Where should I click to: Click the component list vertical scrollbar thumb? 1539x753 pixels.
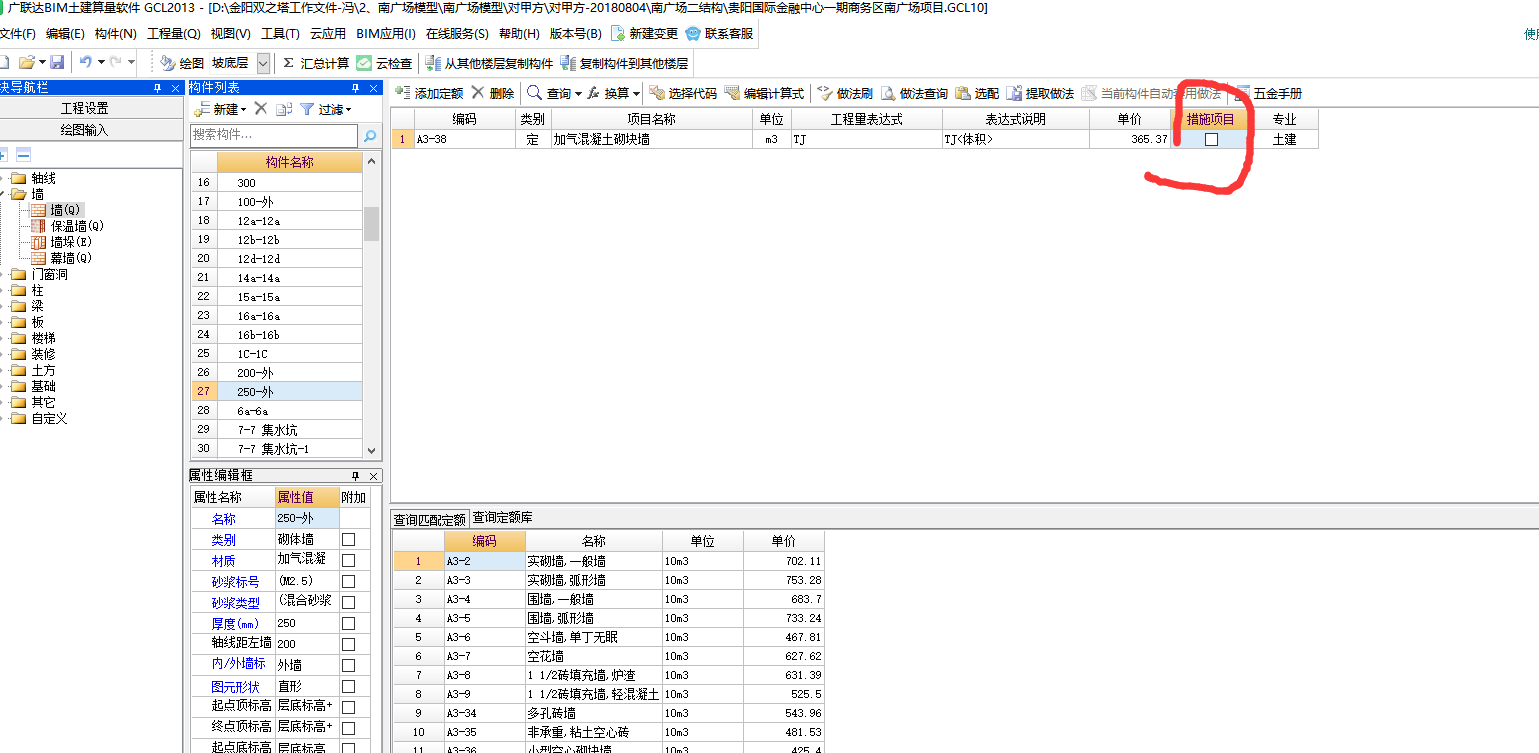[x=371, y=224]
